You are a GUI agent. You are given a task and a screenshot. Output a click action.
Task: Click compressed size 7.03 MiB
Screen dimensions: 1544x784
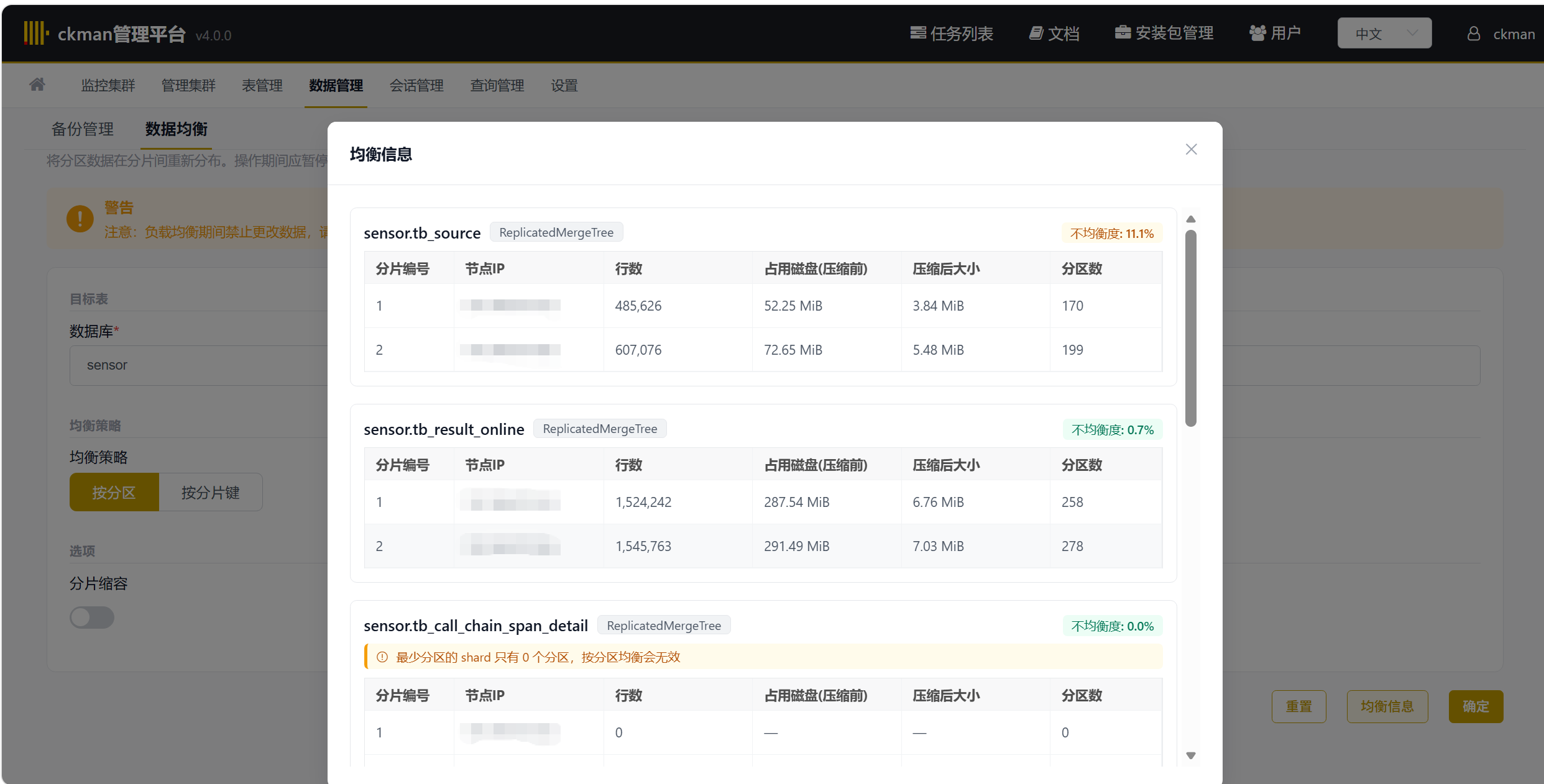938,546
